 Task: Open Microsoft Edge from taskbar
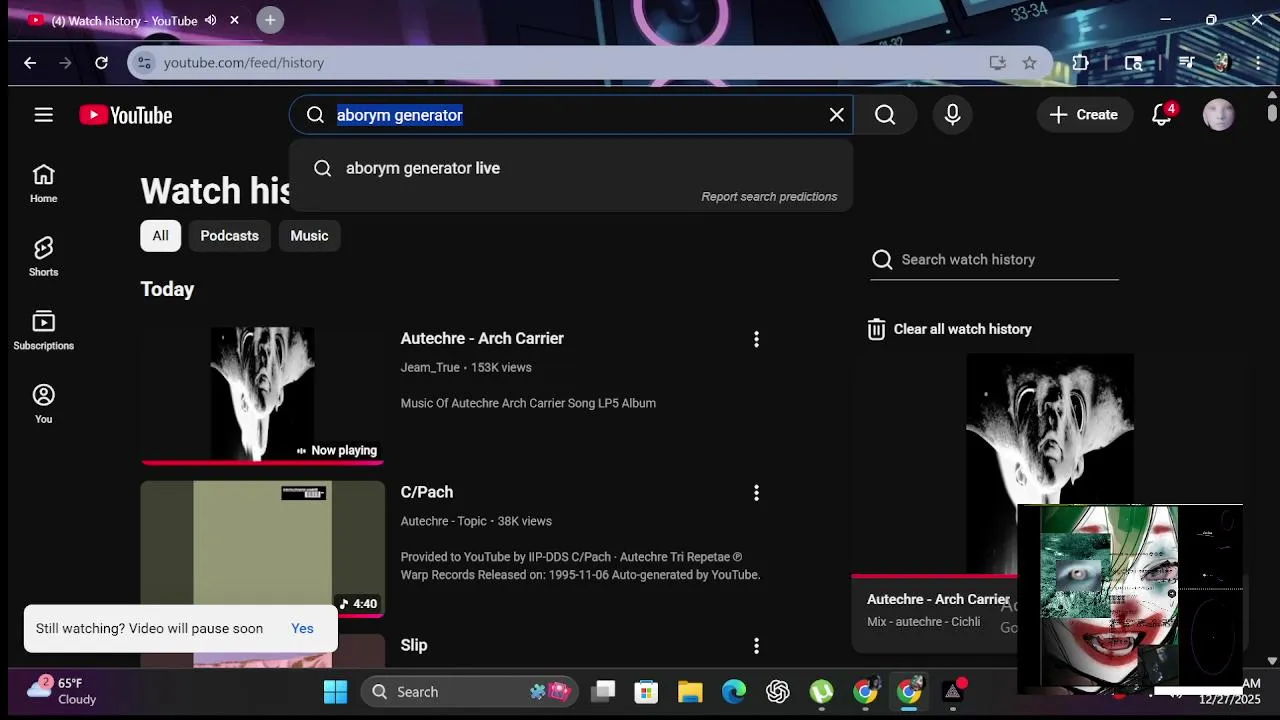[734, 692]
